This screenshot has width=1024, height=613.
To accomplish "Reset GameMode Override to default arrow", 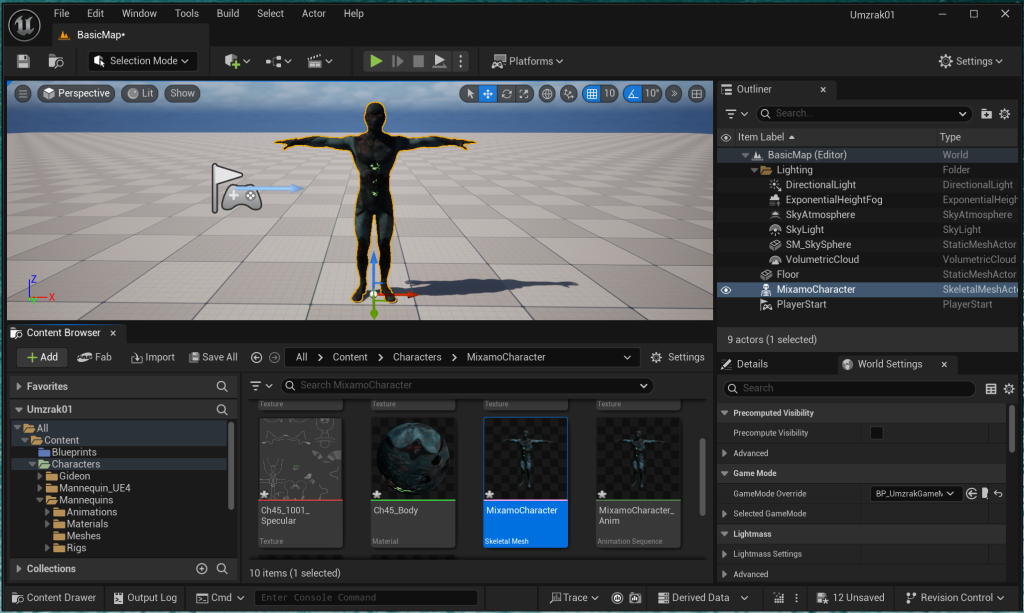I will click(x=999, y=494).
